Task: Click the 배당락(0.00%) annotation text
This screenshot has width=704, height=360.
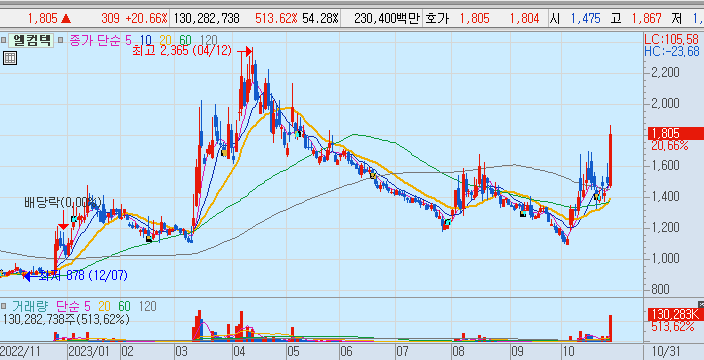Action: pos(63,202)
